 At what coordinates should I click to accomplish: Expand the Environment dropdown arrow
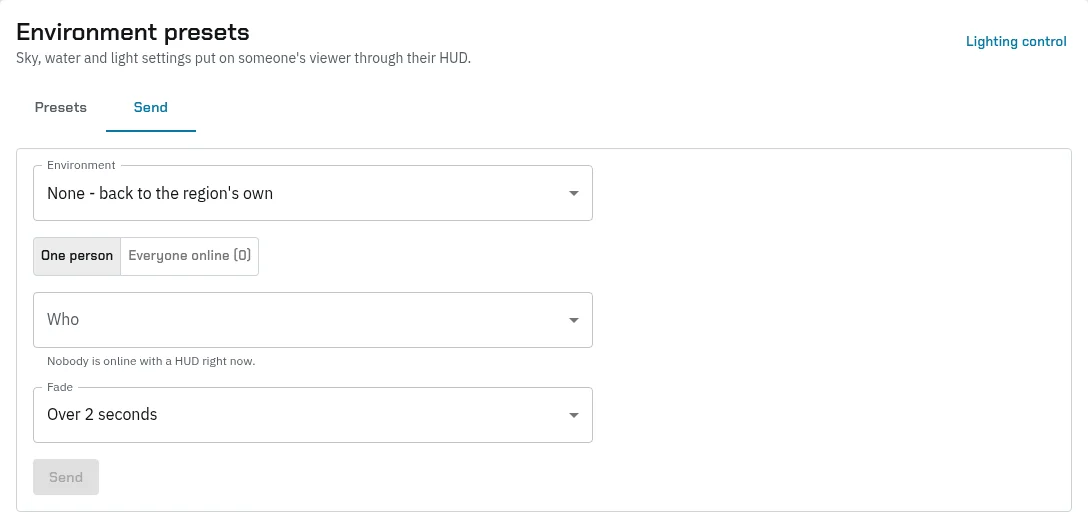(573, 194)
